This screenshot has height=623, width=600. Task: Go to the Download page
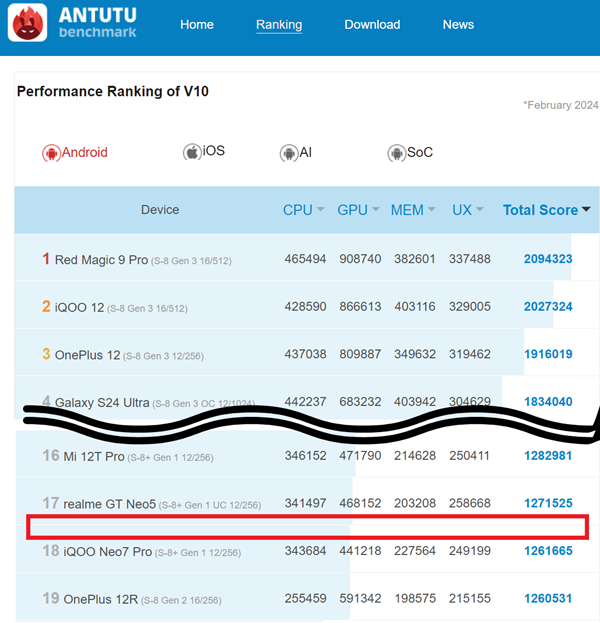click(x=372, y=25)
